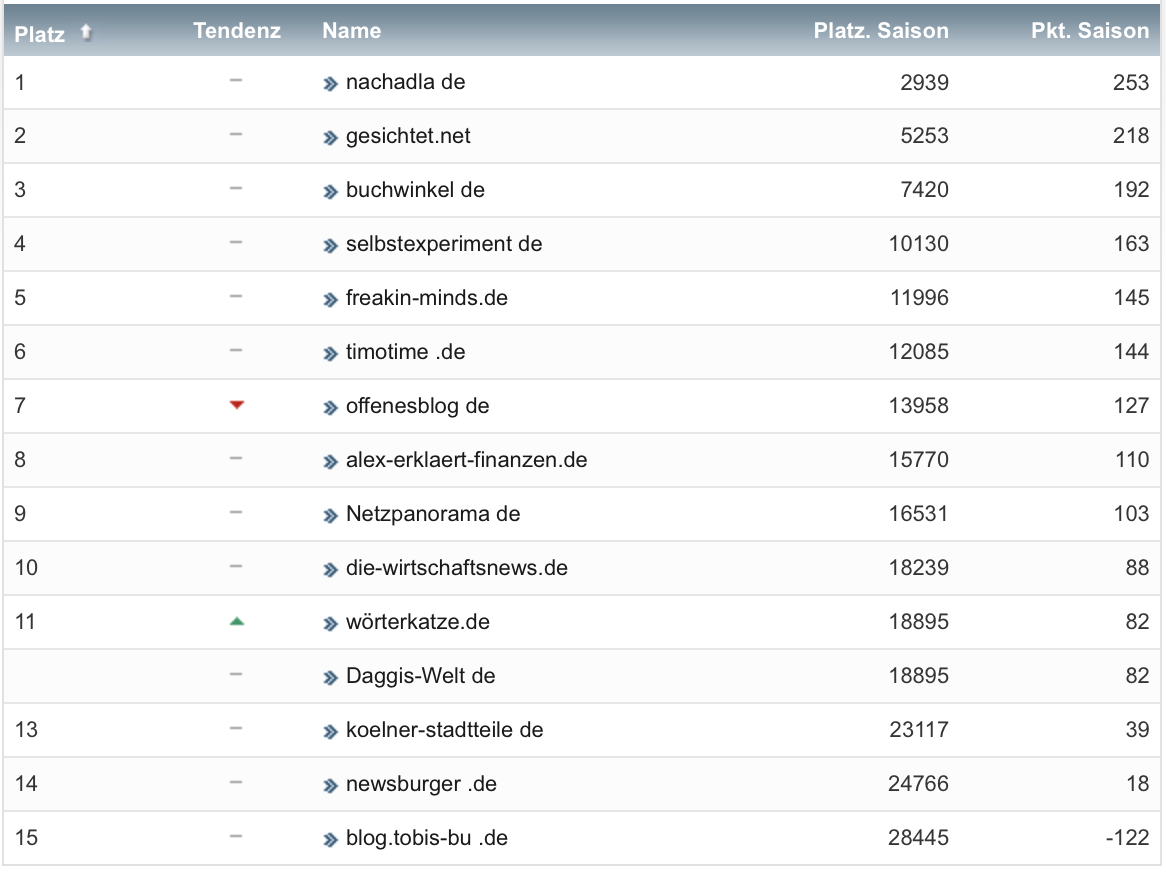Click the red down-trend arrow for offenesblog de
Image resolution: width=1166 pixels, height=872 pixels.
coord(236,405)
